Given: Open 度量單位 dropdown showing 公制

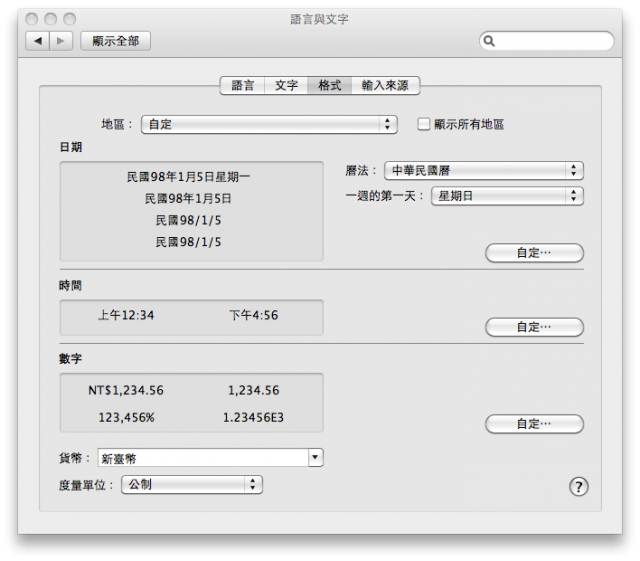Looking at the screenshot, I should (192, 485).
